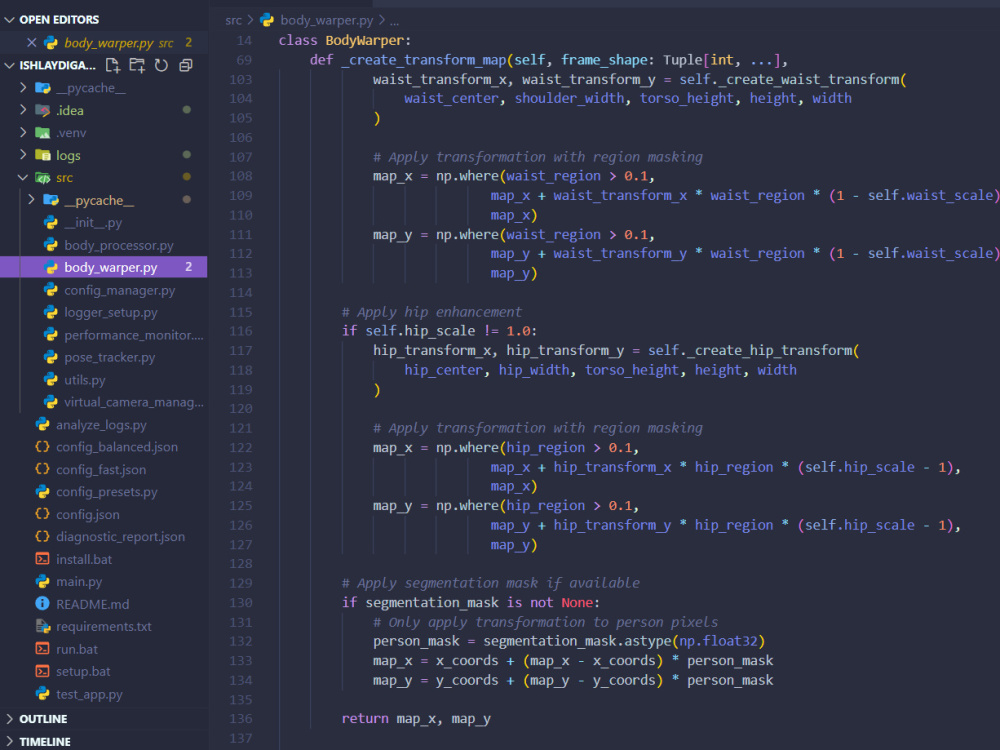Click line number 116 in gutter
Viewport: 1000px width, 750px height.
(240, 331)
